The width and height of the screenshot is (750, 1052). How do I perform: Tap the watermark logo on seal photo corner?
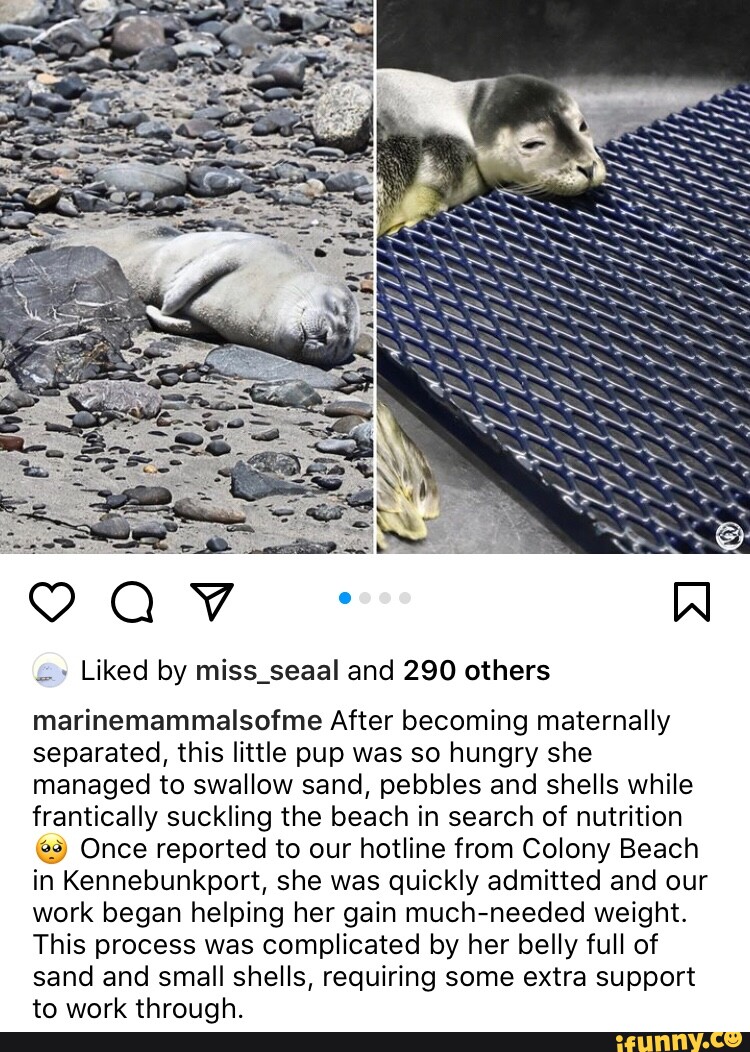coord(729,536)
